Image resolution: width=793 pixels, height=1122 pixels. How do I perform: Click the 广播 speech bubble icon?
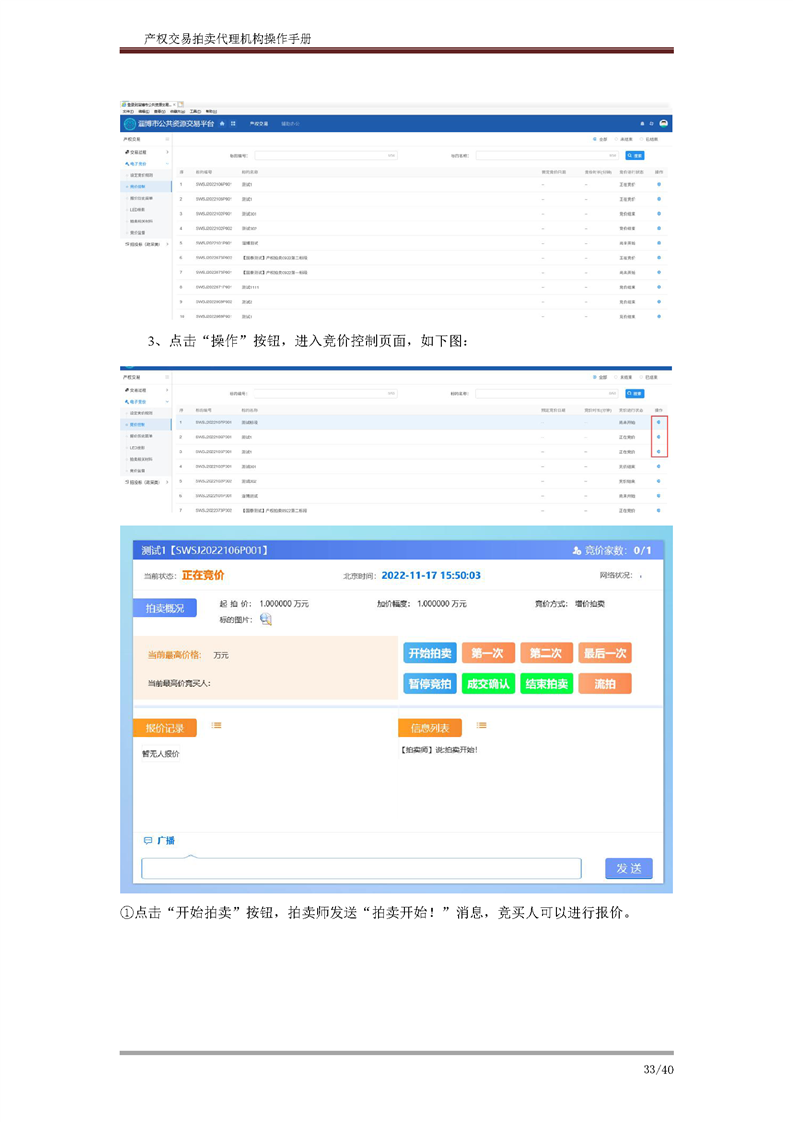(147, 841)
